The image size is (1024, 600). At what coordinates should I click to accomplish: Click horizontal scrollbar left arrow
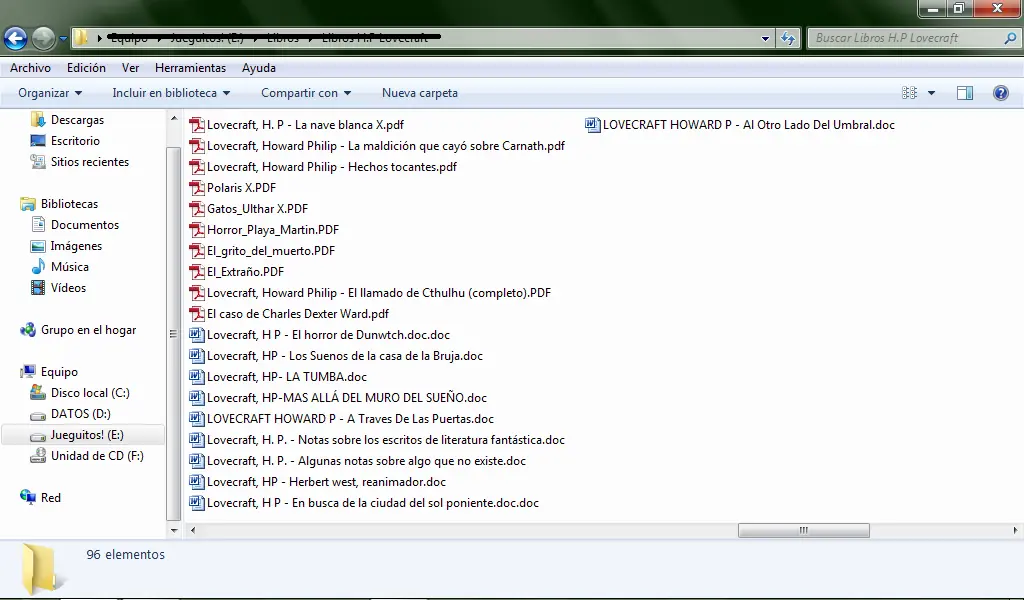coord(193,530)
